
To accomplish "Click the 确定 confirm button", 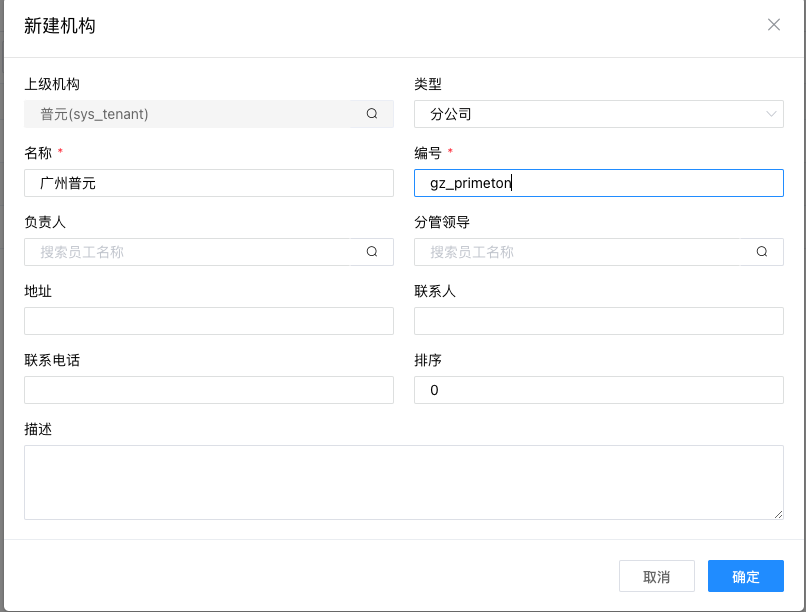I will 745,575.
